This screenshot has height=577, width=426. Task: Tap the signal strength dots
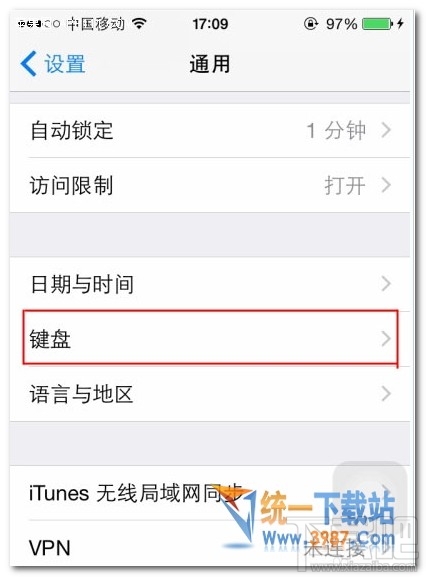(39, 24)
